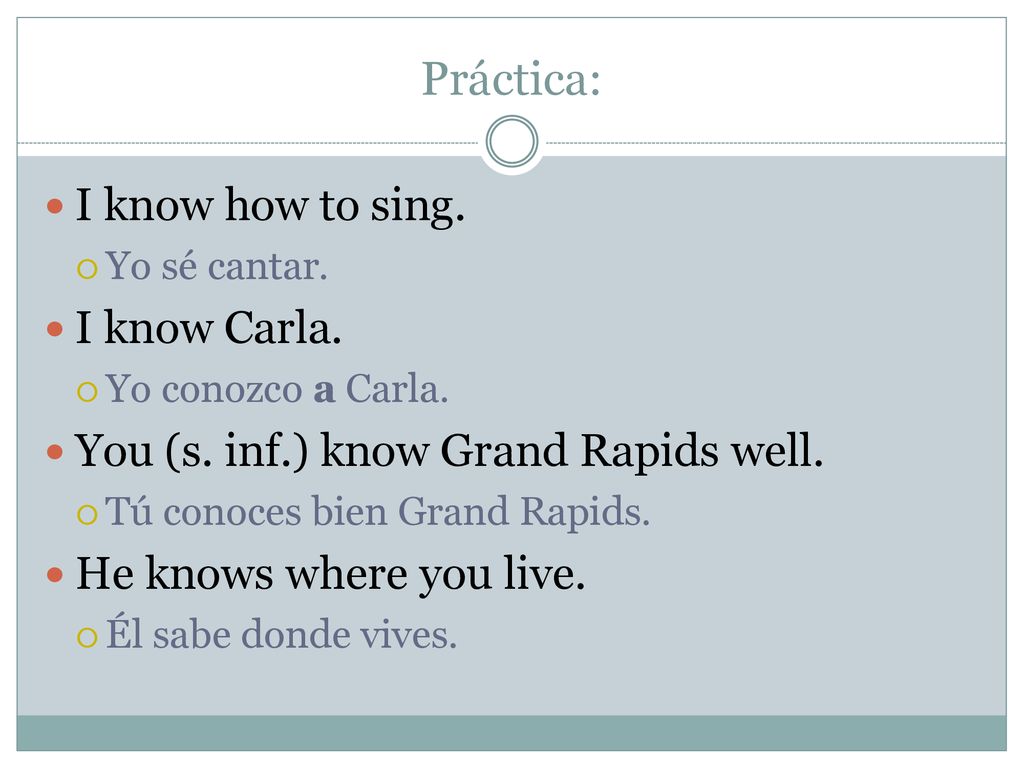Viewport: 1024px width, 768px height.
Task: Click the yellow ring bullet beside 'Yo sé cantar.'
Action: (x=87, y=268)
